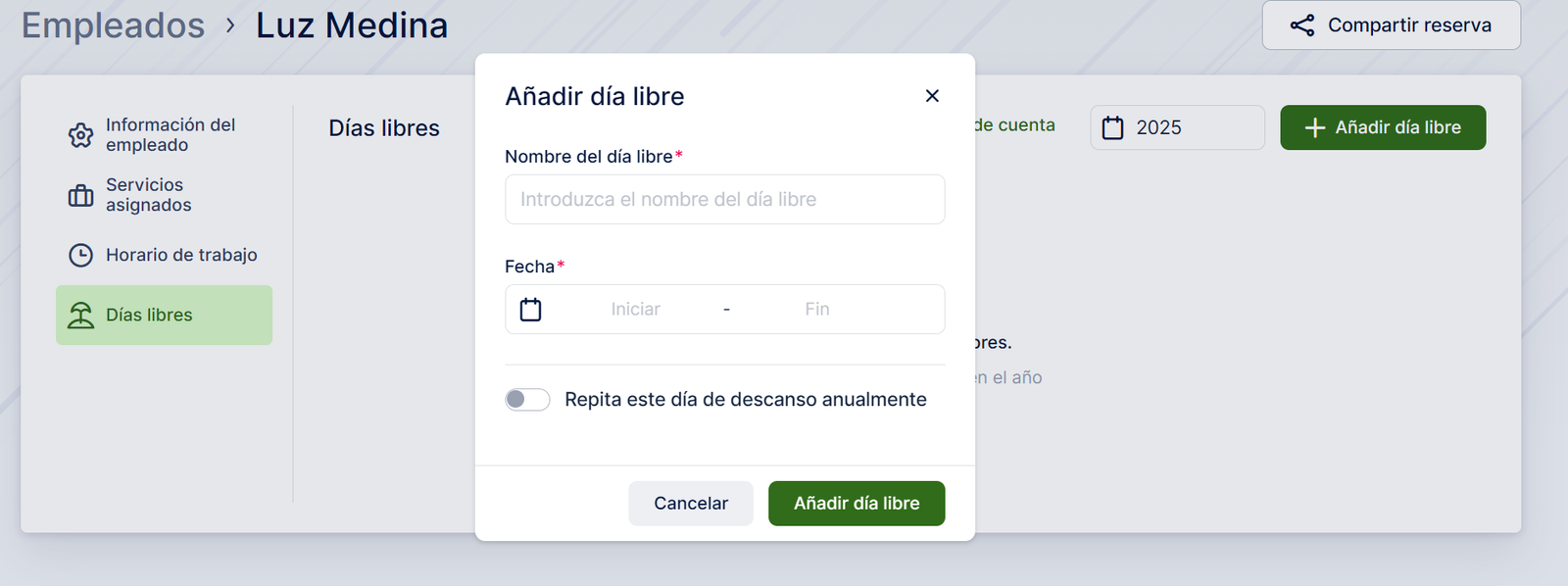Click the briefcase icon for Servicios asignados
This screenshot has height=586, width=1568.
pos(80,196)
